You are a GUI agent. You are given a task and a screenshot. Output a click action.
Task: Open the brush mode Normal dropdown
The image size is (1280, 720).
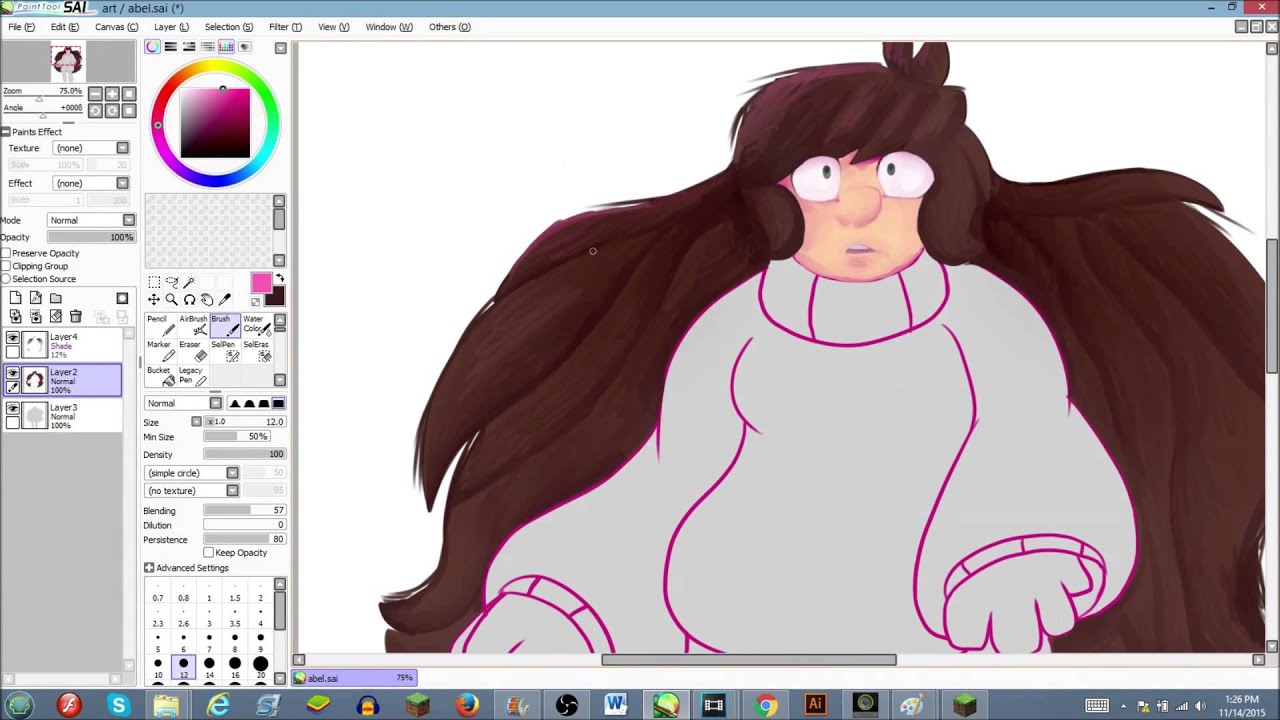pyautogui.click(x=183, y=403)
